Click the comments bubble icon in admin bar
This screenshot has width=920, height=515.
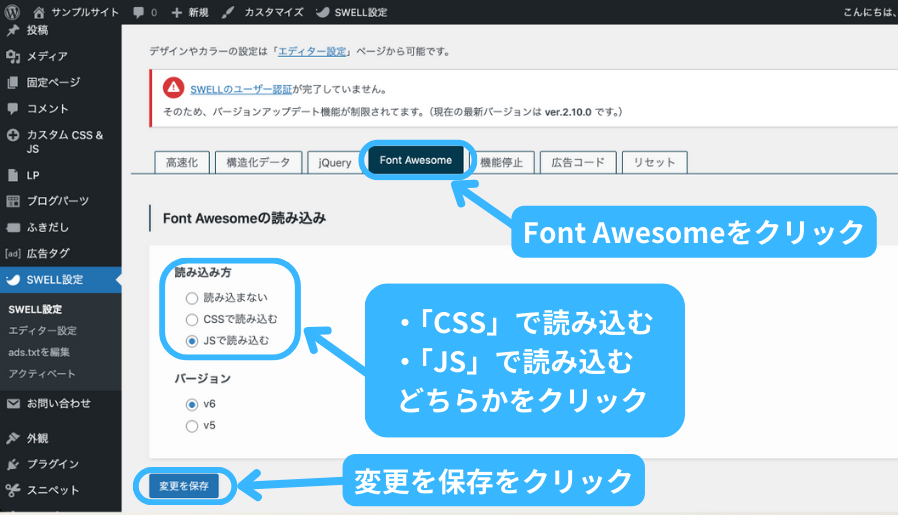[x=138, y=12]
